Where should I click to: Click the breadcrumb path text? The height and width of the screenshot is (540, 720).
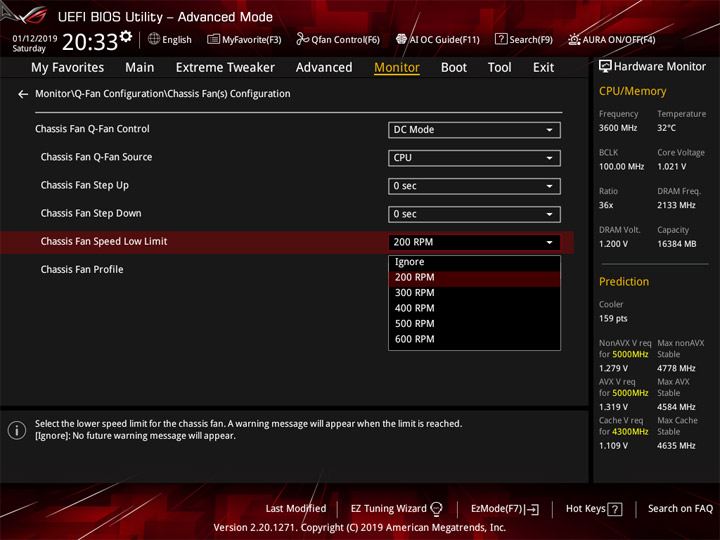(x=163, y=94)
